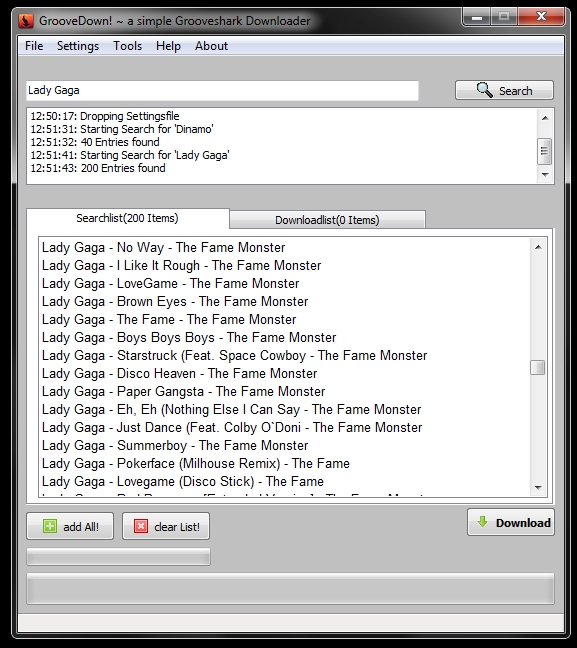Click the song list scroll down arrow
This screenshot has width=577, height=648.
pos(538,488)
